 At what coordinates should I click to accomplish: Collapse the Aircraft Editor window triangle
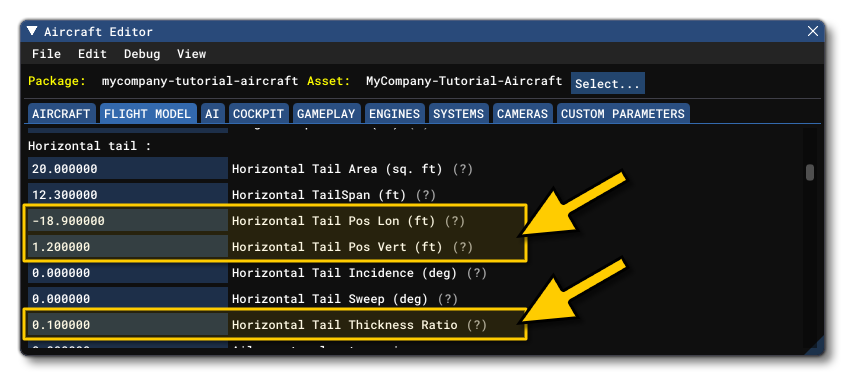pos(32,31)
